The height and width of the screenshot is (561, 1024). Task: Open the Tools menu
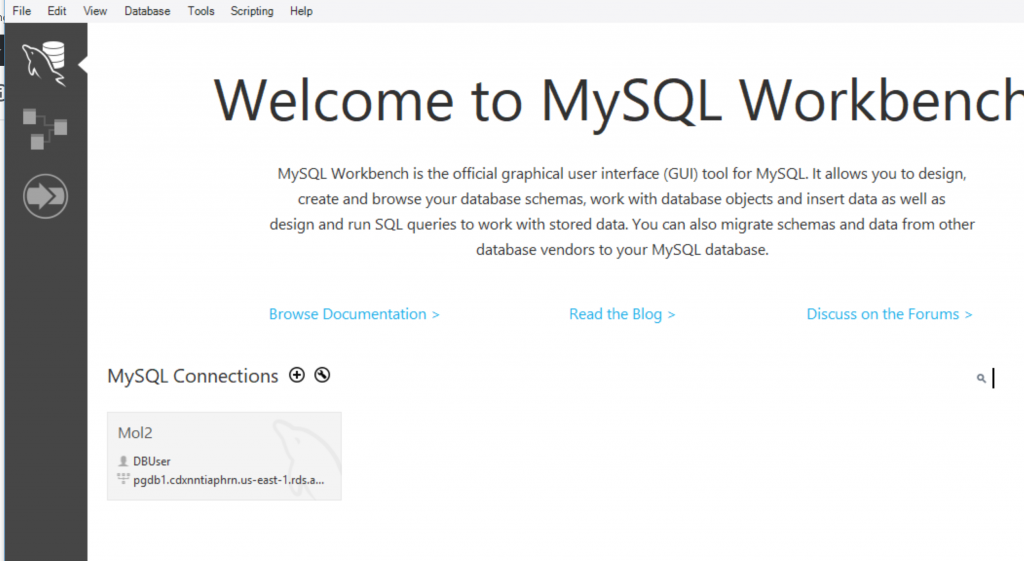(201, 11)
